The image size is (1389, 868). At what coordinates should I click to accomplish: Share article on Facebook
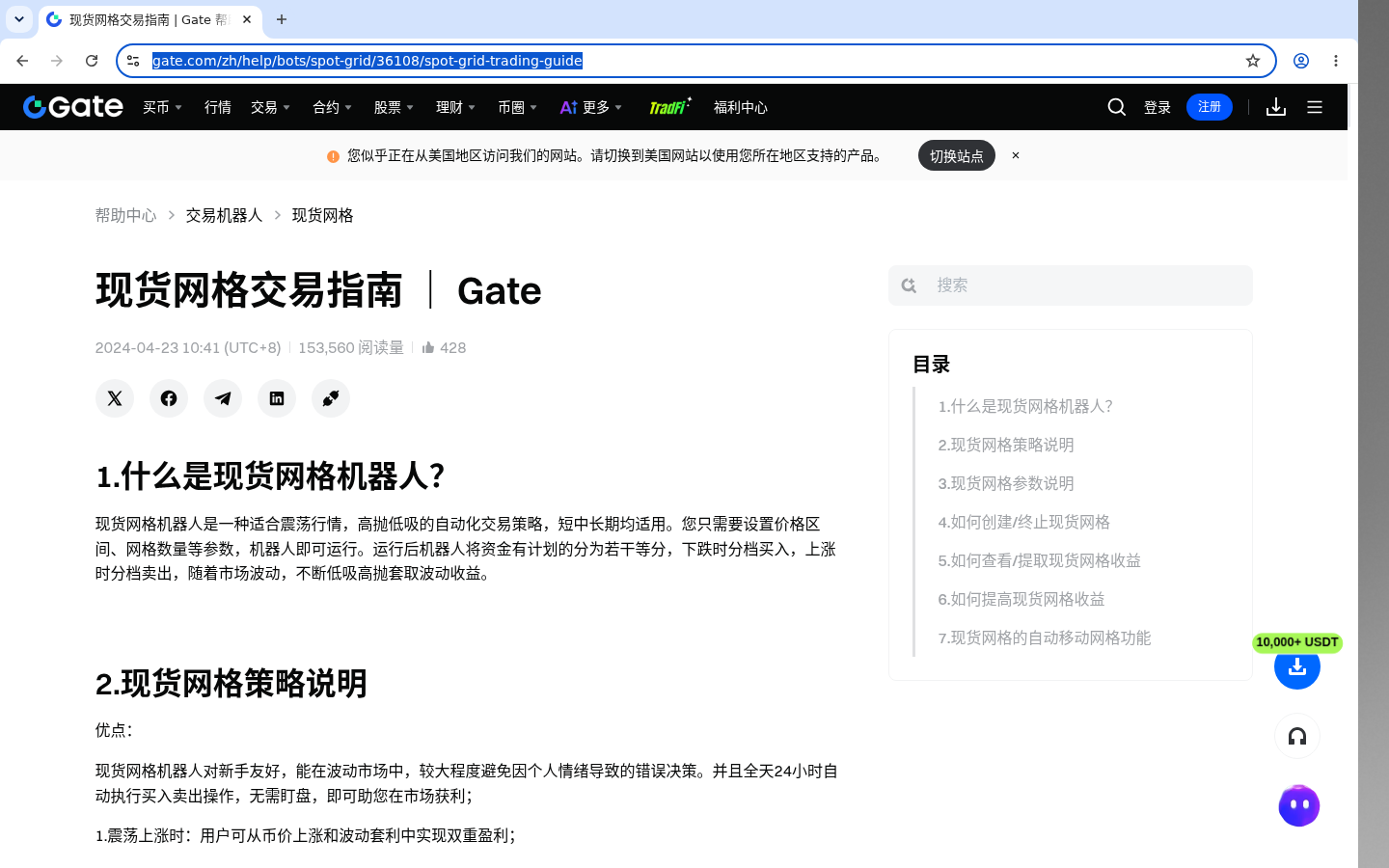click(169, 398)
